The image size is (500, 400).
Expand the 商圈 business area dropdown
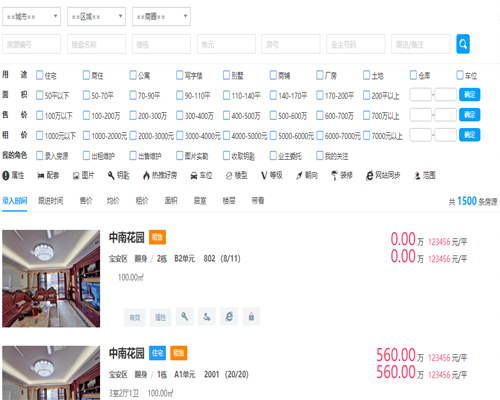[161, 16]
